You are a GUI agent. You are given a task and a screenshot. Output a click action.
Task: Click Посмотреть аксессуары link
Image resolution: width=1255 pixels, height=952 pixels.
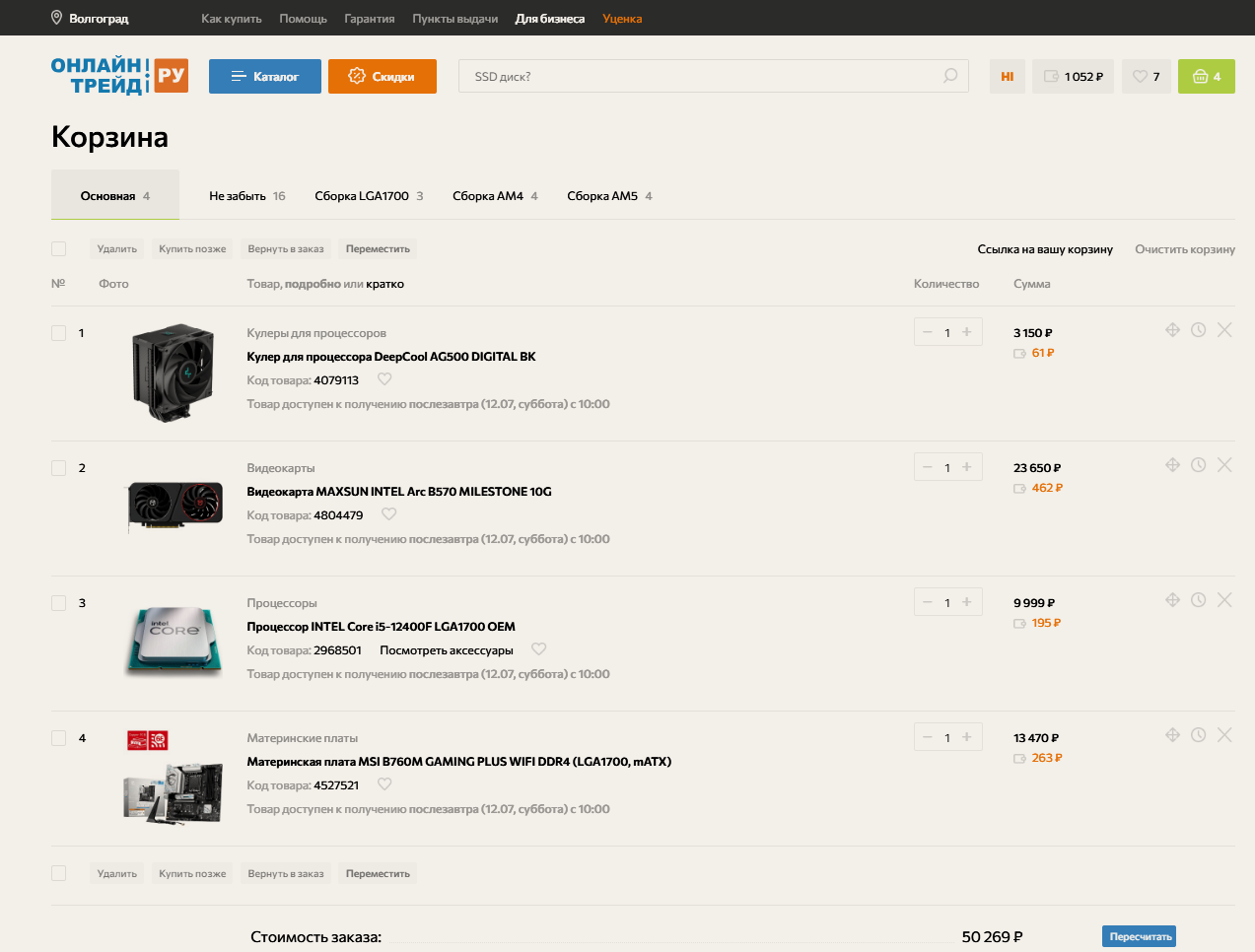[x=447, y=650]
